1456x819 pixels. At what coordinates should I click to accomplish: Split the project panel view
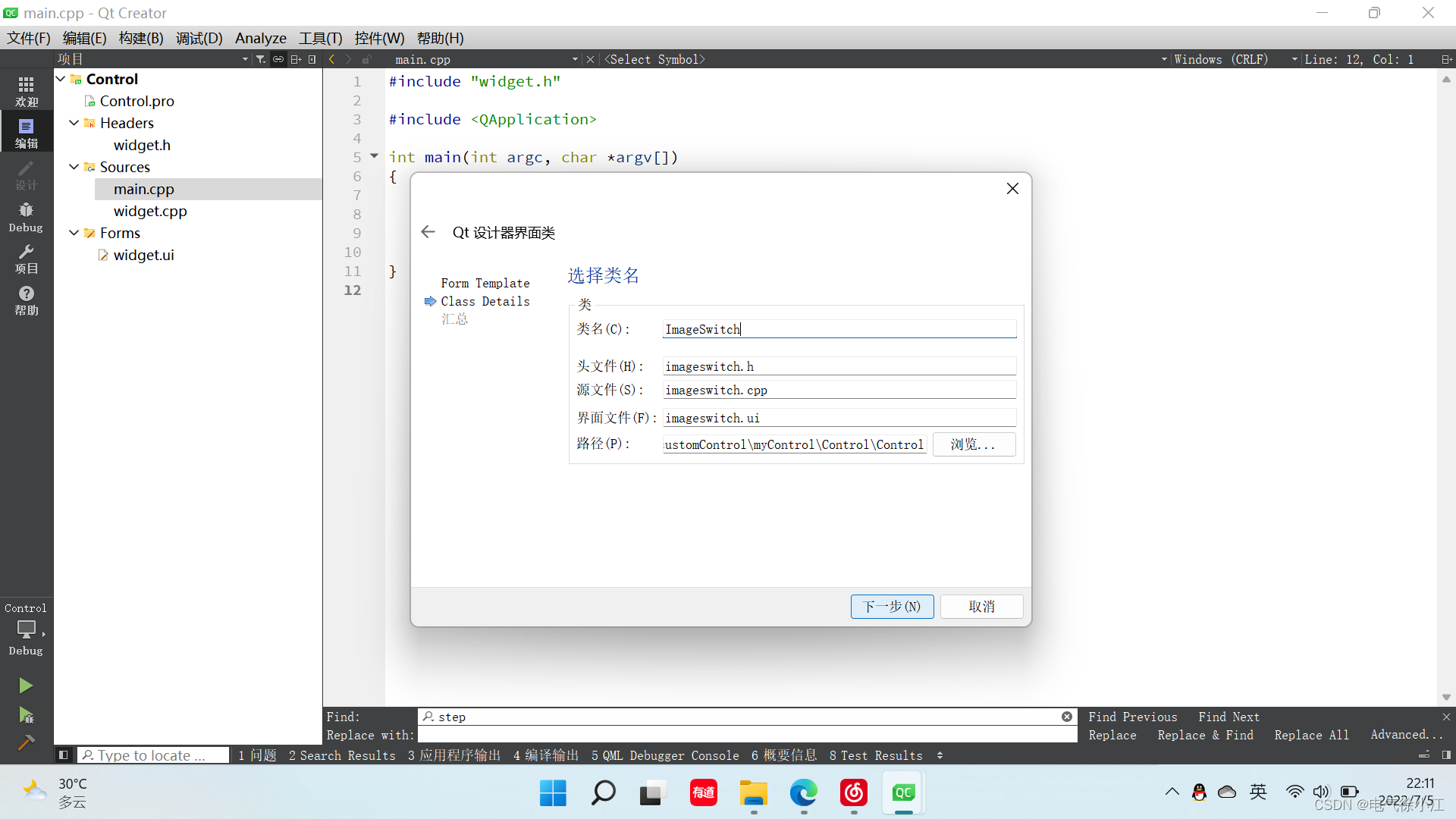tap(296, 59)
